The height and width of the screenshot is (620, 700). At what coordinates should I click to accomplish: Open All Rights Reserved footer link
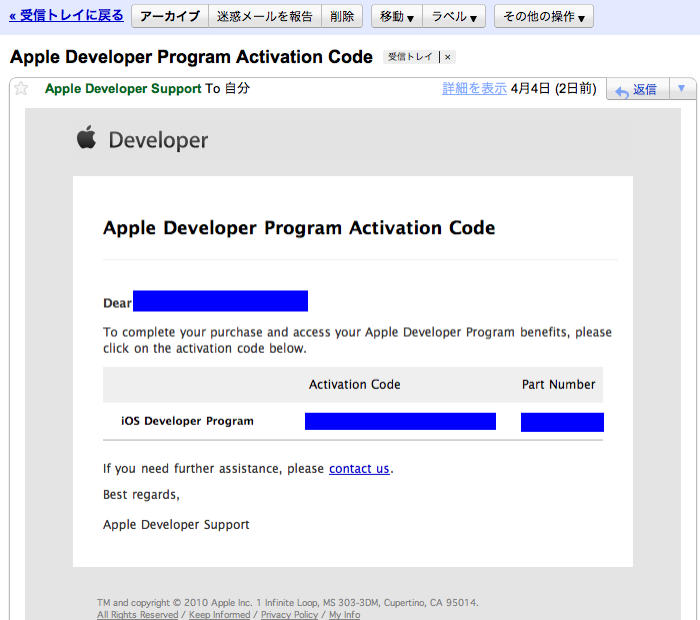(138, 615)
